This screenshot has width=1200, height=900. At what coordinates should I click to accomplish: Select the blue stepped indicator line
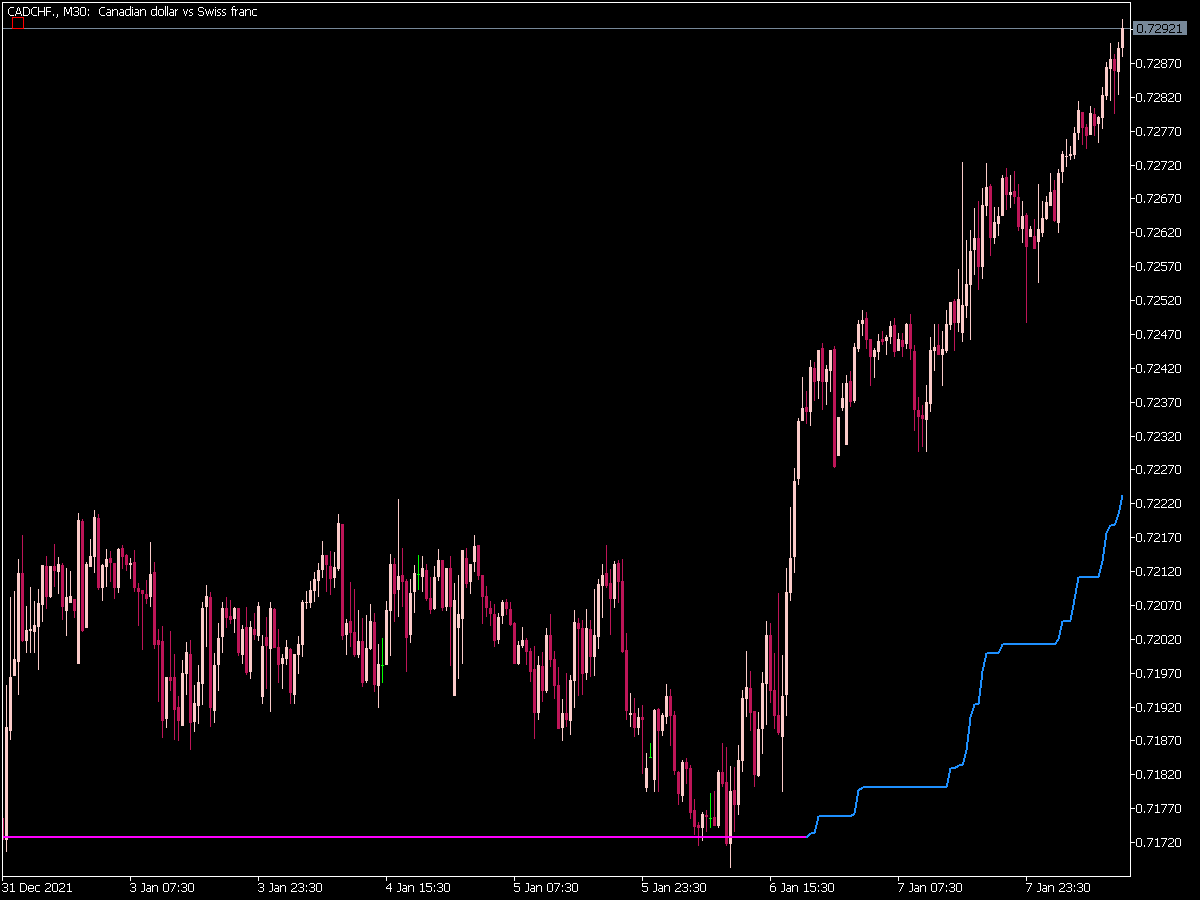(x=905, y=787)
